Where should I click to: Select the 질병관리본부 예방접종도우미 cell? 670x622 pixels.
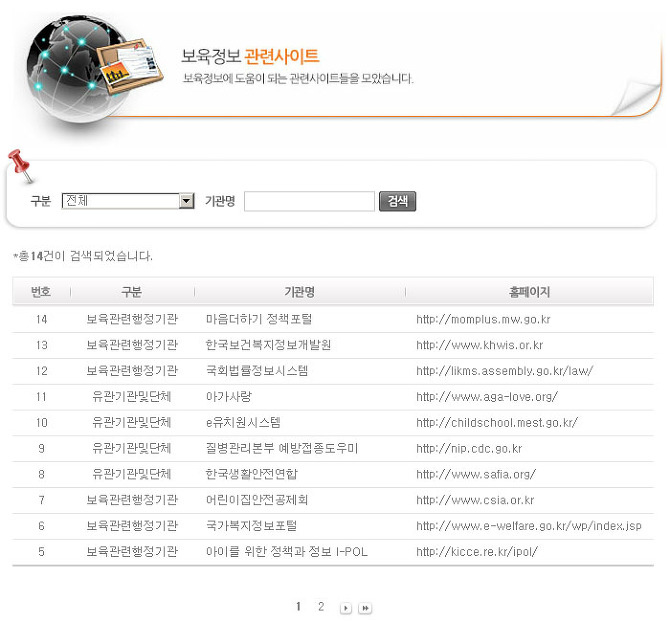pyautogui.click(x=282, y=448)
